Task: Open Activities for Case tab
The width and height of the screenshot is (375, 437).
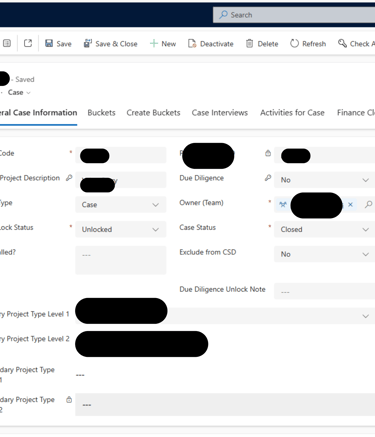Action: 292,113
